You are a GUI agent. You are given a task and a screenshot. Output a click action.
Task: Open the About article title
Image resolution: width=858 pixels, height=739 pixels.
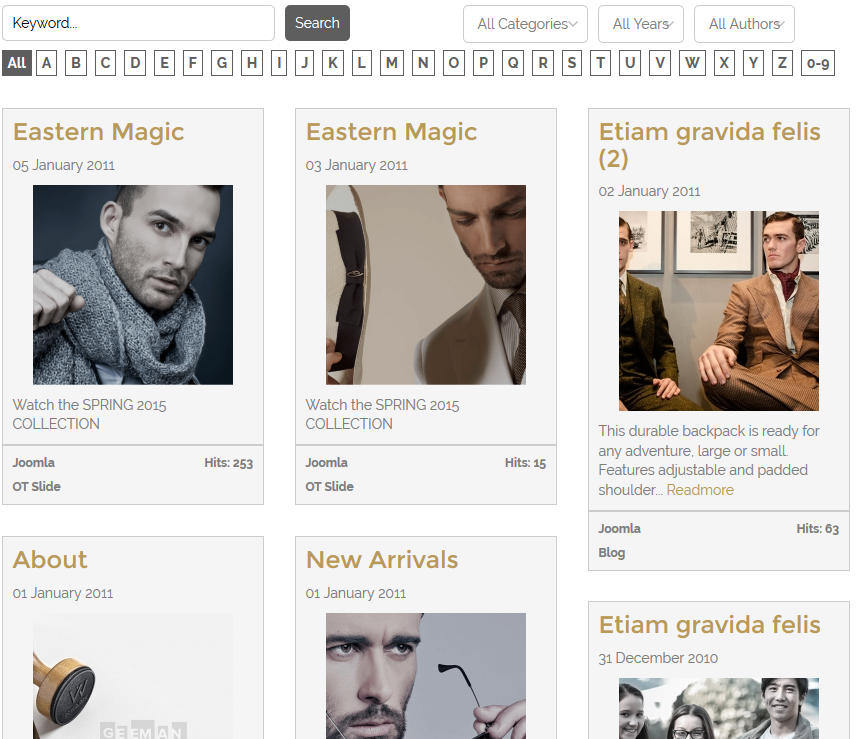tap(50, 560)
